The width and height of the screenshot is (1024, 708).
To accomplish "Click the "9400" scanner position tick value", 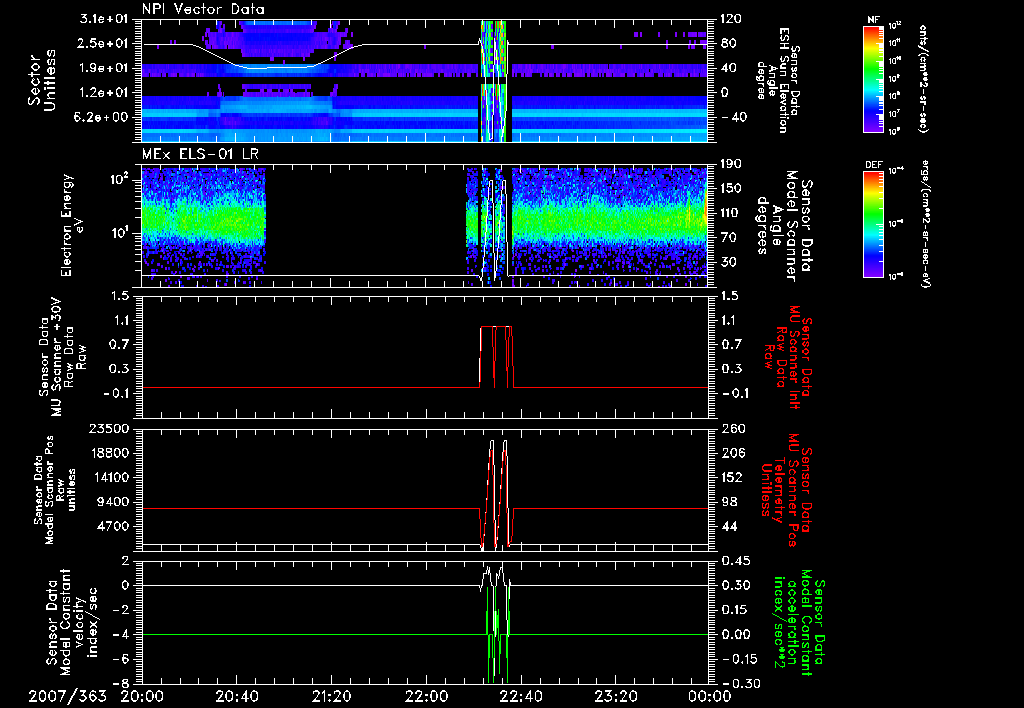I will 113,502.
